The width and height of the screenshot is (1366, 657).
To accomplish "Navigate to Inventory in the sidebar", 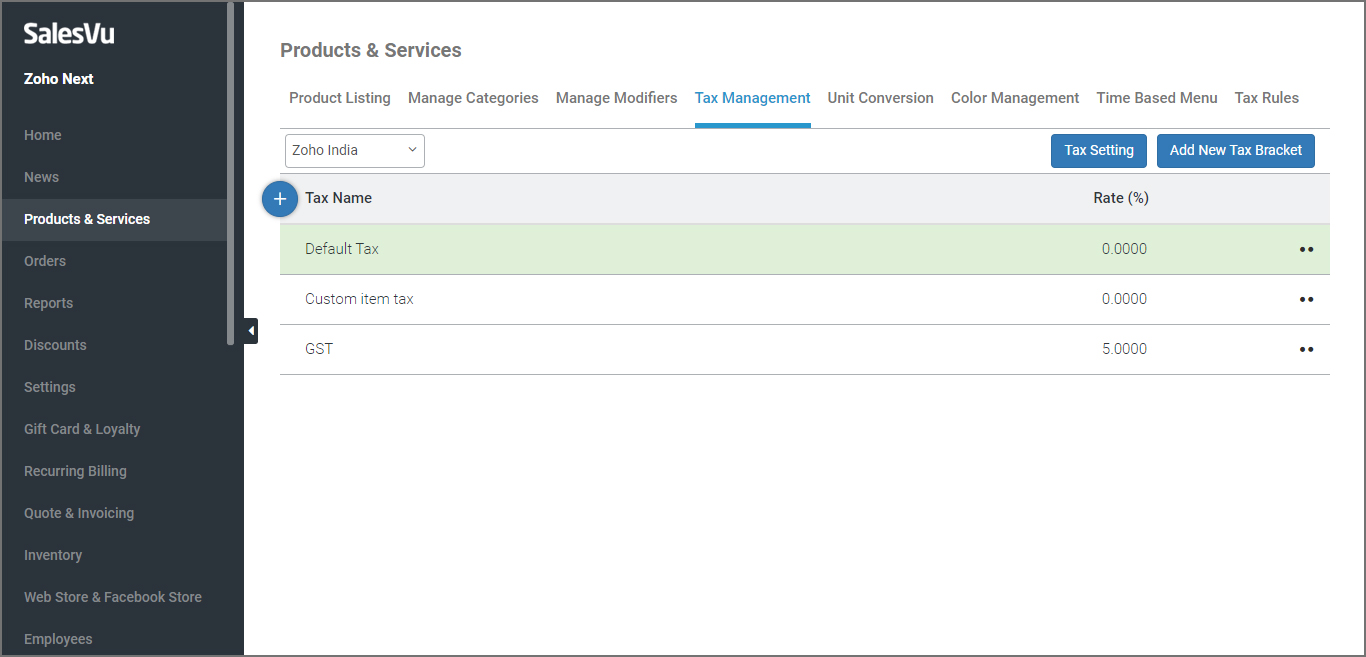I will tap(53, 555).
